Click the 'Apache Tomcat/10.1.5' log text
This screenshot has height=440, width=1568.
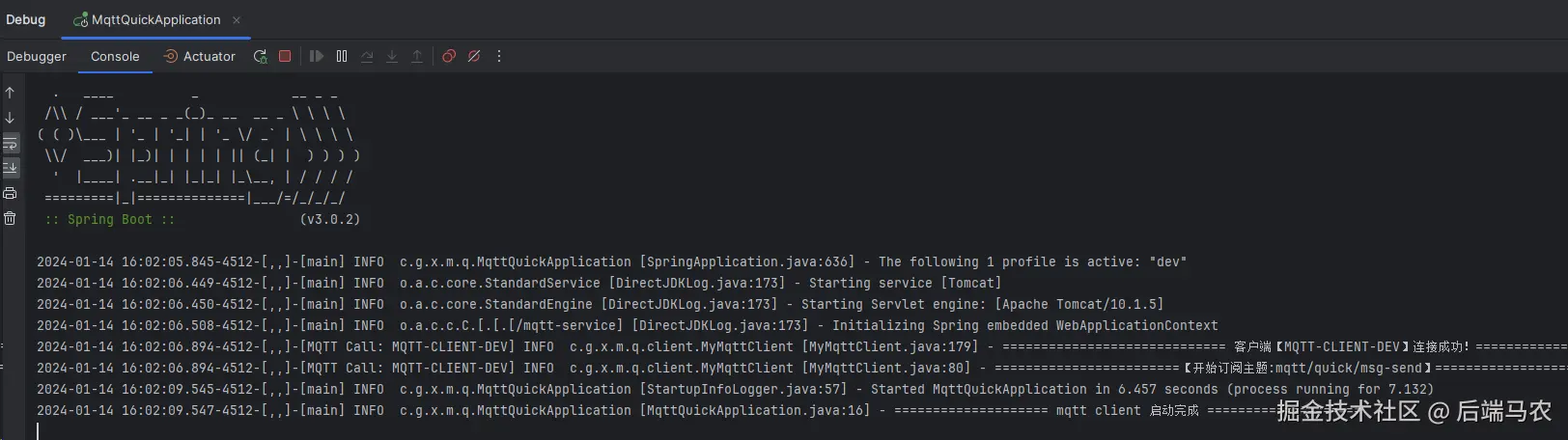coord(1079,304)
